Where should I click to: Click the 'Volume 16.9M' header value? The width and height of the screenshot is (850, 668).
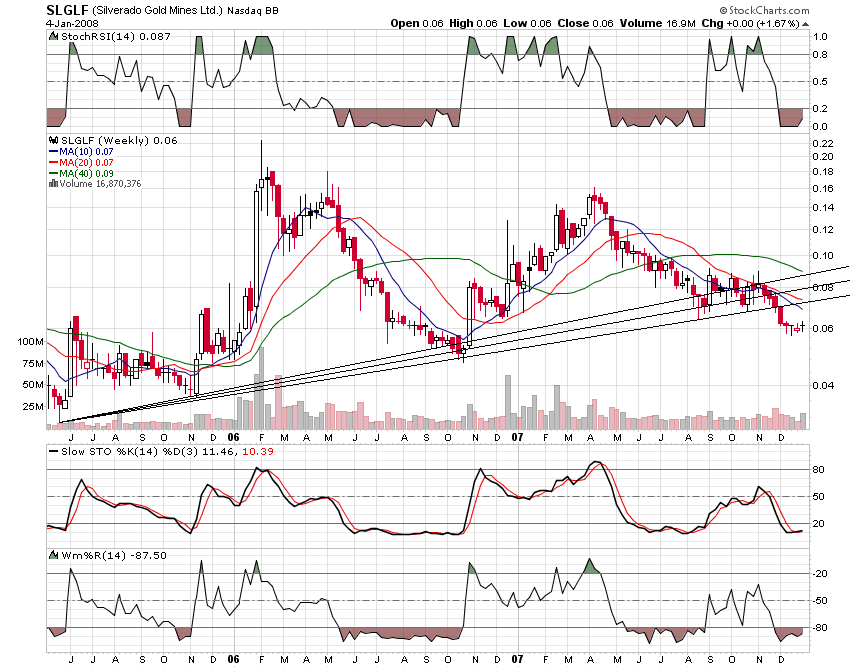pyautogui.click(x=658, y=23)
